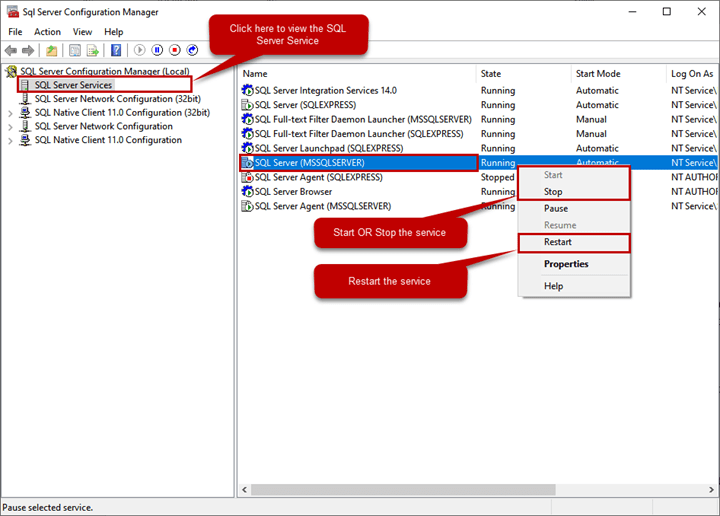This screenshot has height=516, width=720.
Task: Click the SQL Server Agent (MSSQLSERVER) icon
Action: (x=248, y=206)
